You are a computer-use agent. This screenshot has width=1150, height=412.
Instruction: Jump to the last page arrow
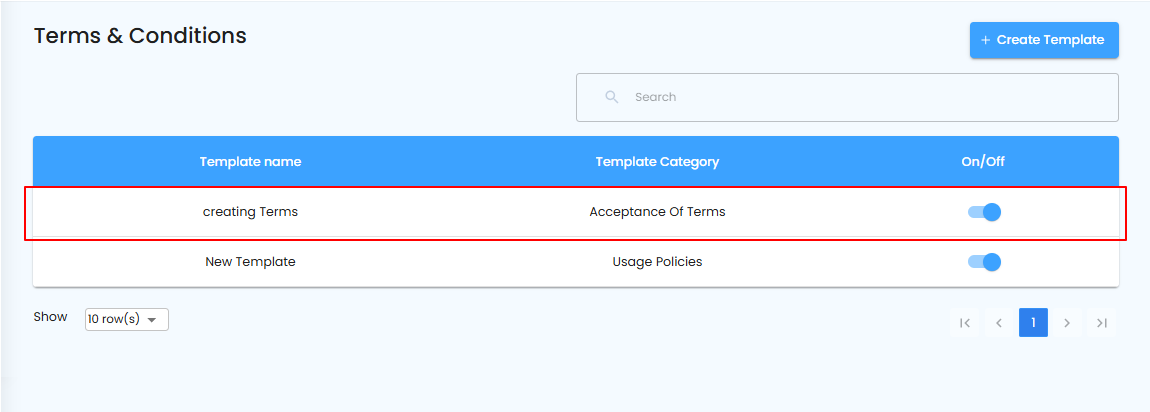1102,323
